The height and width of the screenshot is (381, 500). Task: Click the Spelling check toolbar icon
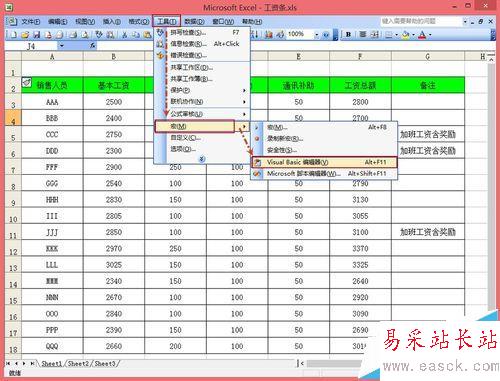pyautogui.click(x=99, y=34)
